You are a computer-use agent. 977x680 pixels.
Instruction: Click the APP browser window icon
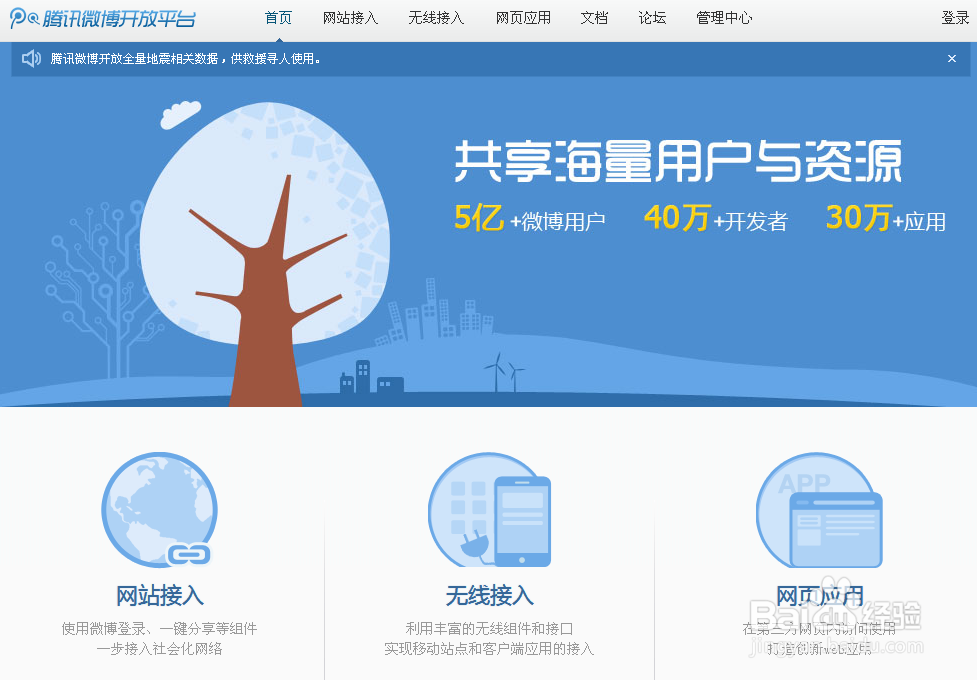click(819, 510)
